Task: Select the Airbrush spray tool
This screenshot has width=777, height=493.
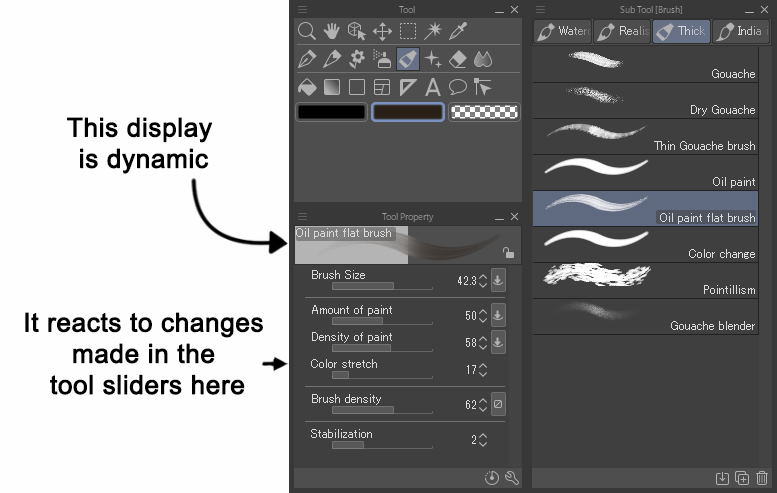Action: pos(382,59)
